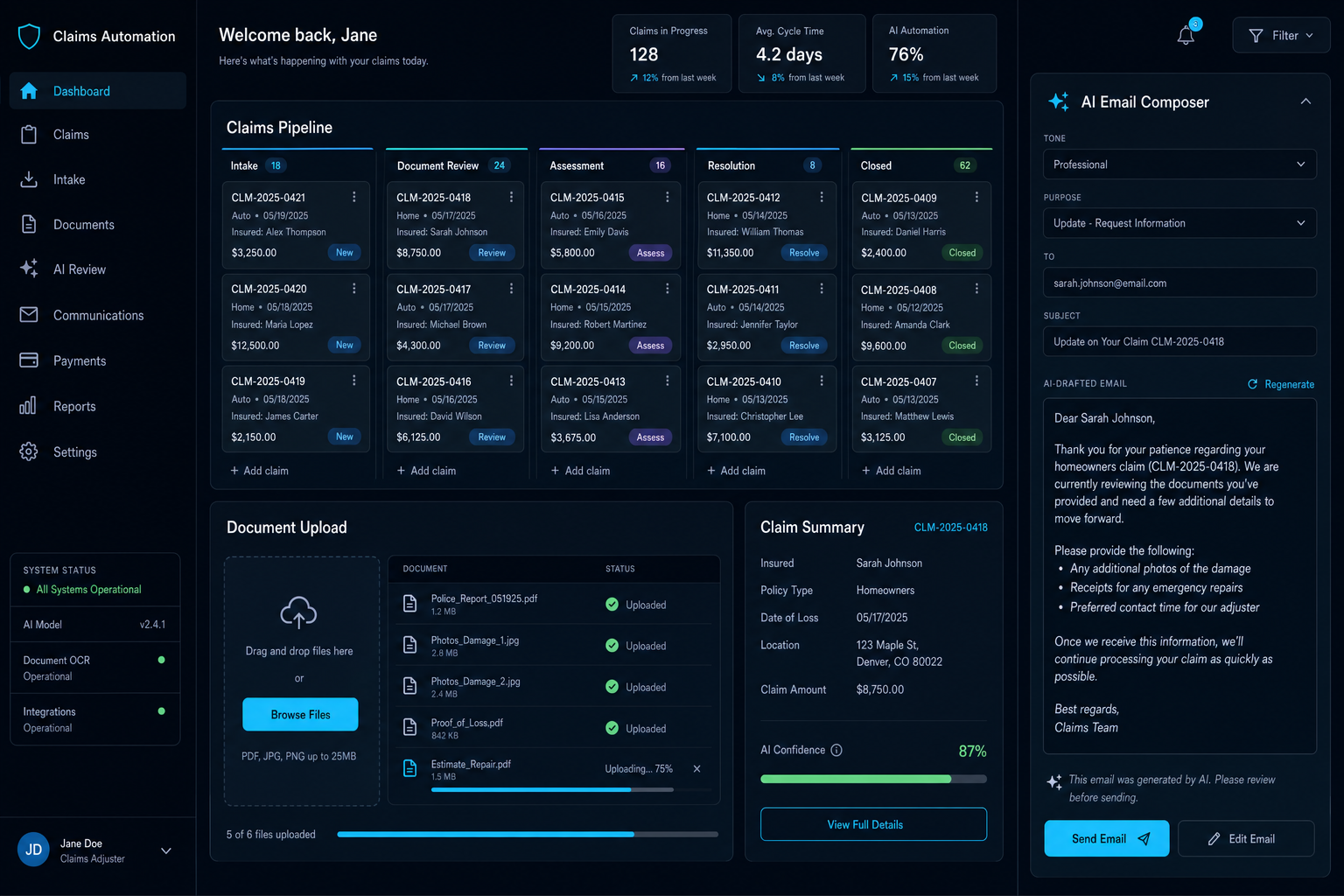This screenshot has height=896, width=1344.
Task: Select the Document Review column header
Action: pos(456,165)
